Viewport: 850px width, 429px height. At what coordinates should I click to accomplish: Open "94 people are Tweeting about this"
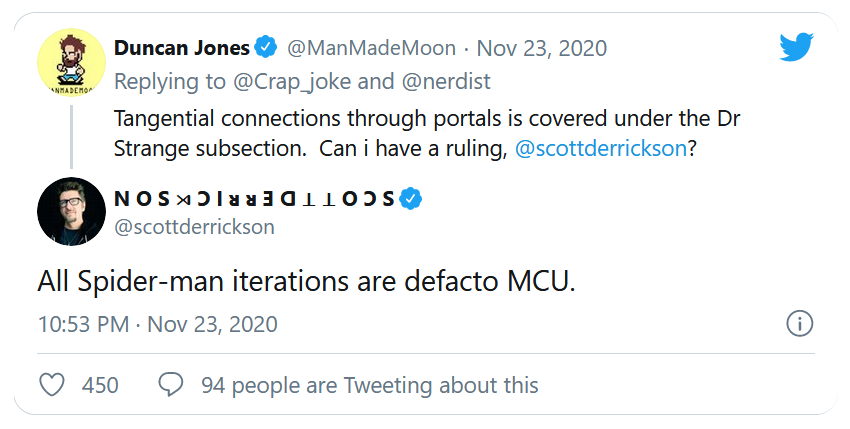click(369, 385)
